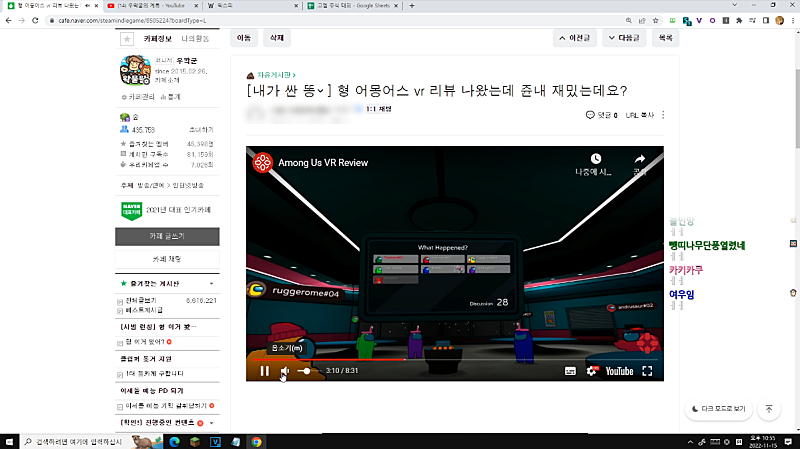Image resolution: width=800 pixels, height=449 pixels.
Task: Switch to the 나의활동 tab
Action: (196, 38)
